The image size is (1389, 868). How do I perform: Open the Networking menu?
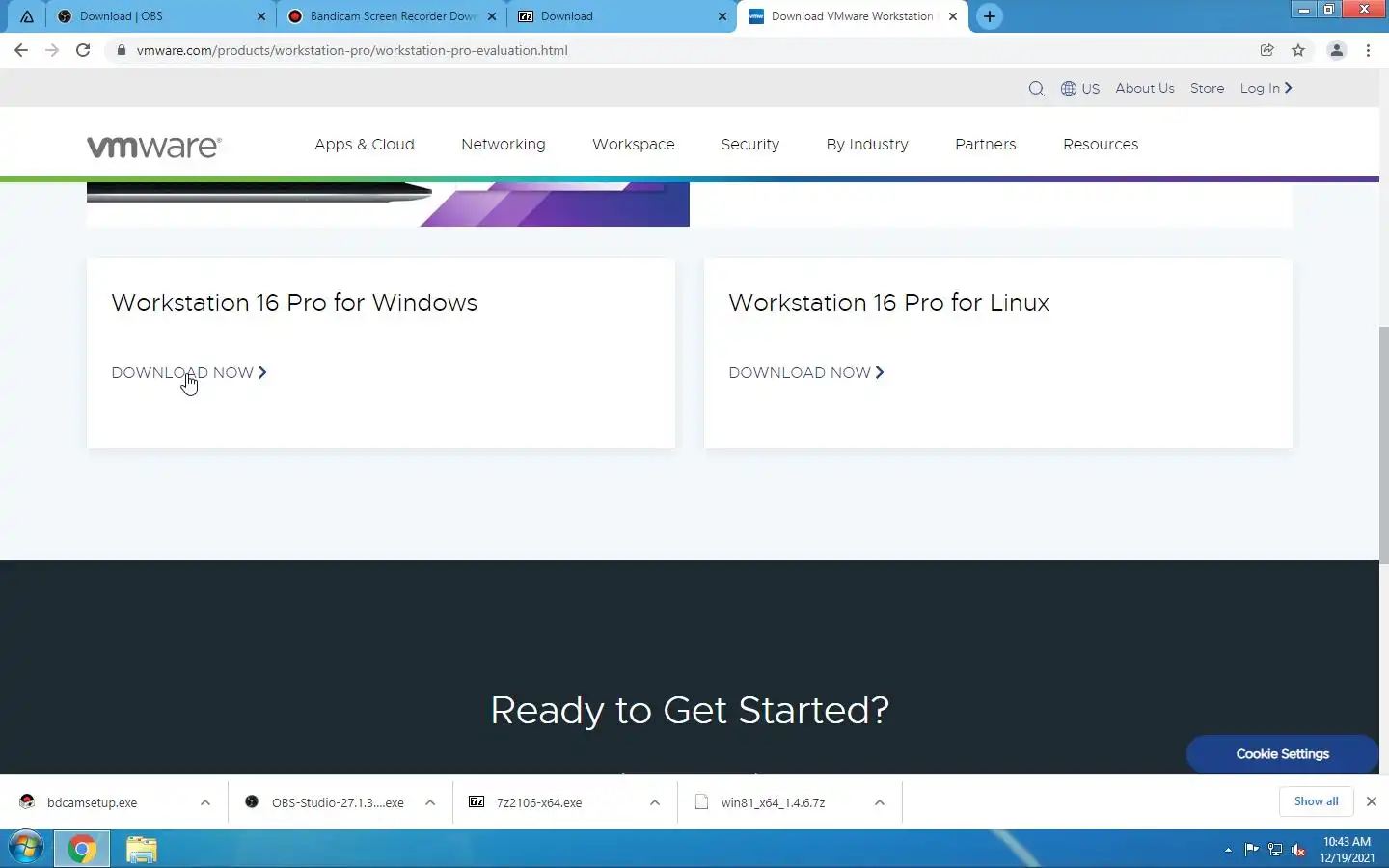504,145
